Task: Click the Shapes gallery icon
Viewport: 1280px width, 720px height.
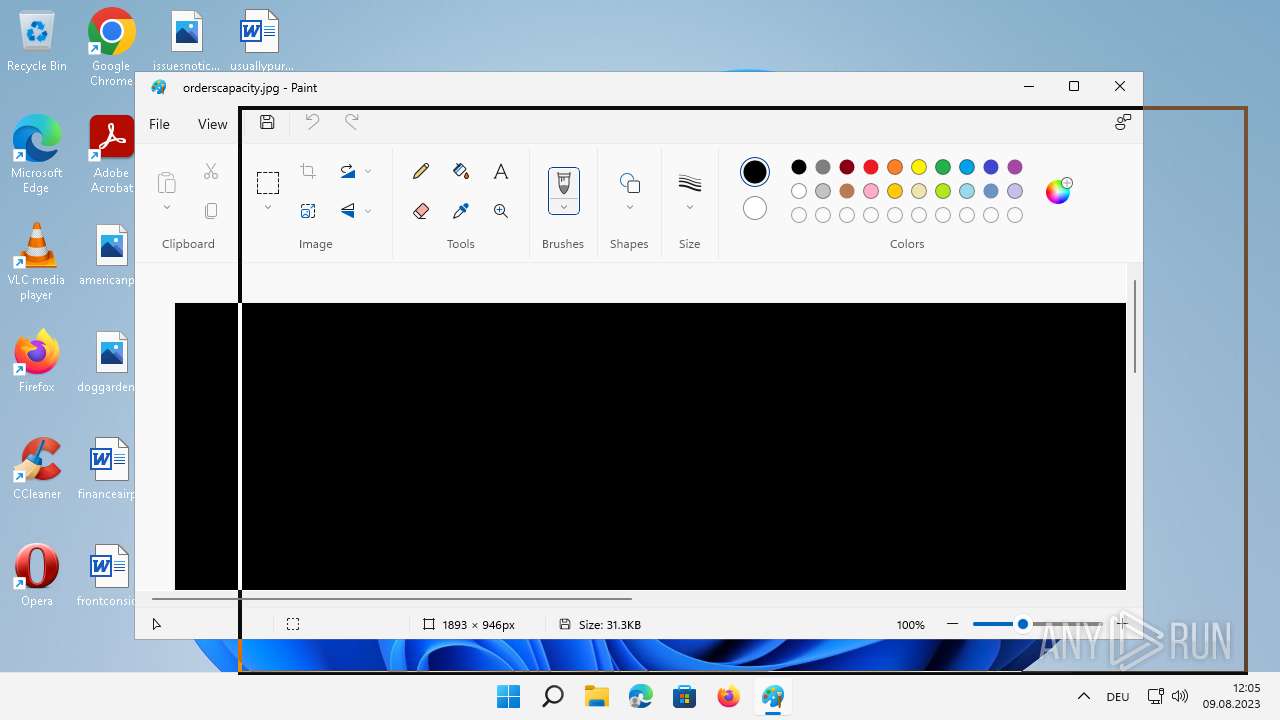Action: (x=629, y=183)
